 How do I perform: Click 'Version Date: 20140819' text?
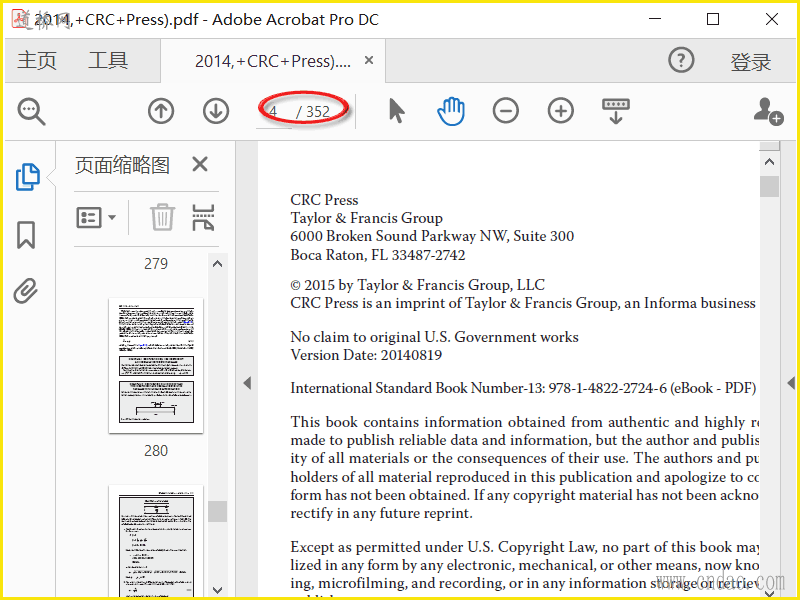366,355
